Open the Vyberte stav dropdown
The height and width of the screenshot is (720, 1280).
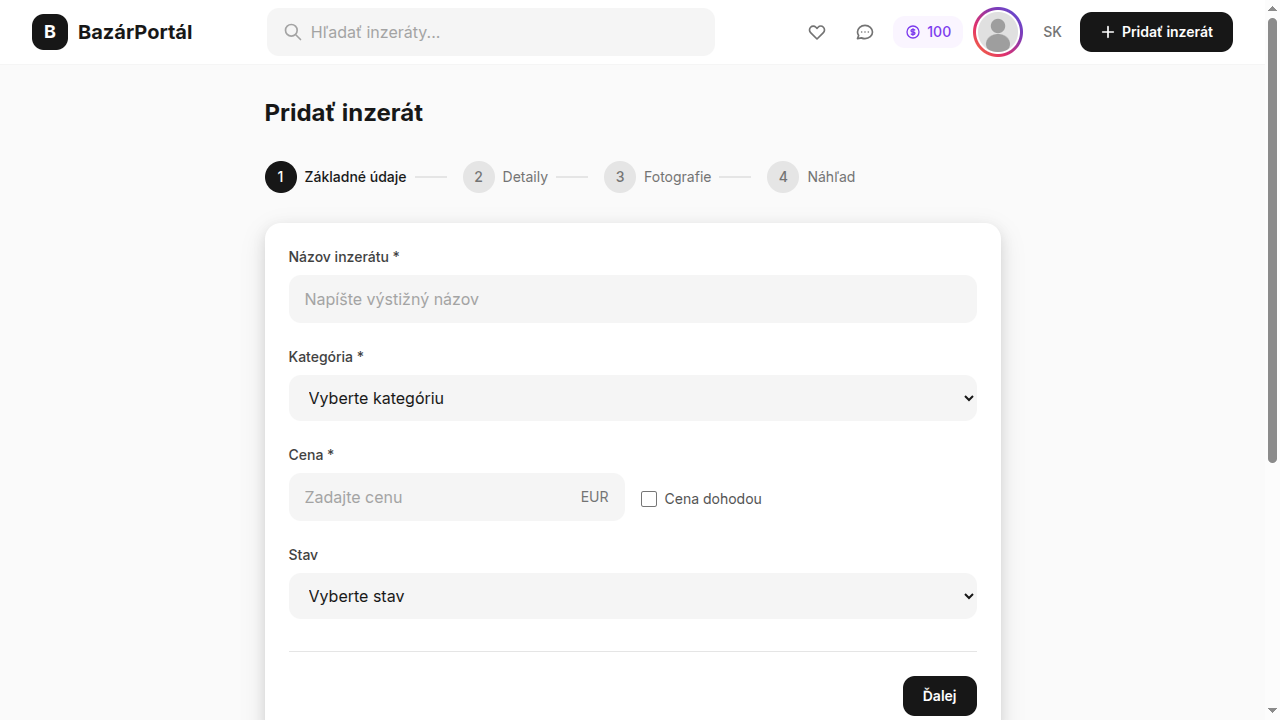(x=632, y=596)
